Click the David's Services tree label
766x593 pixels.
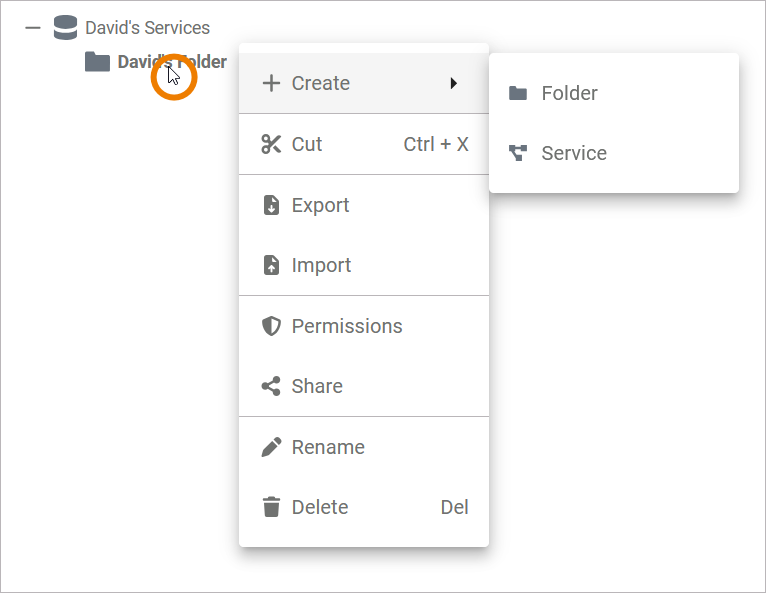148,28
